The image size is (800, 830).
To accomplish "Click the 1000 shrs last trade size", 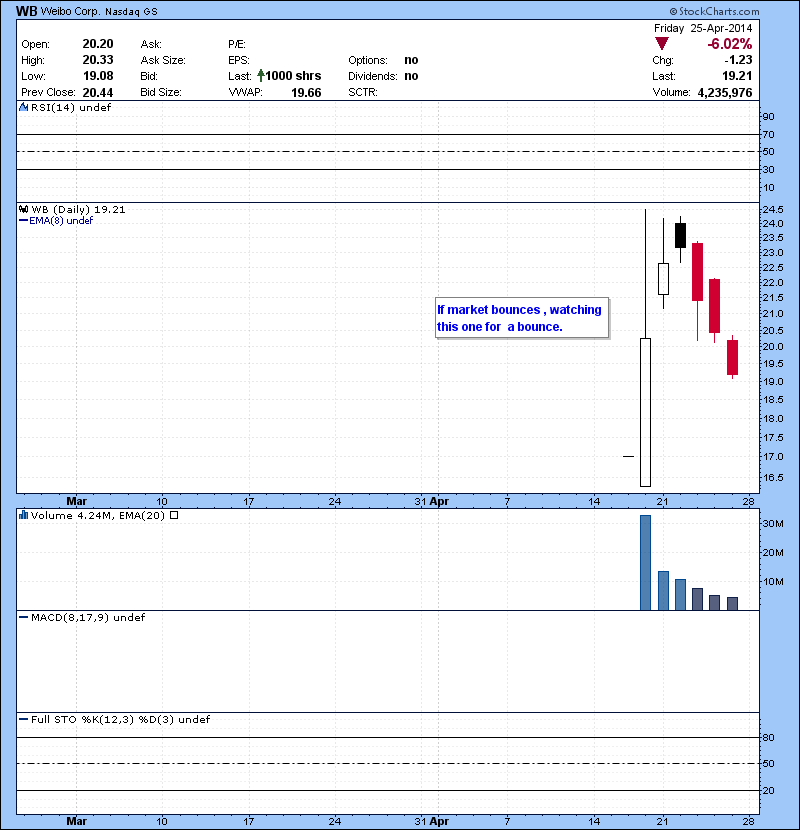I will [x=293, y=76].
